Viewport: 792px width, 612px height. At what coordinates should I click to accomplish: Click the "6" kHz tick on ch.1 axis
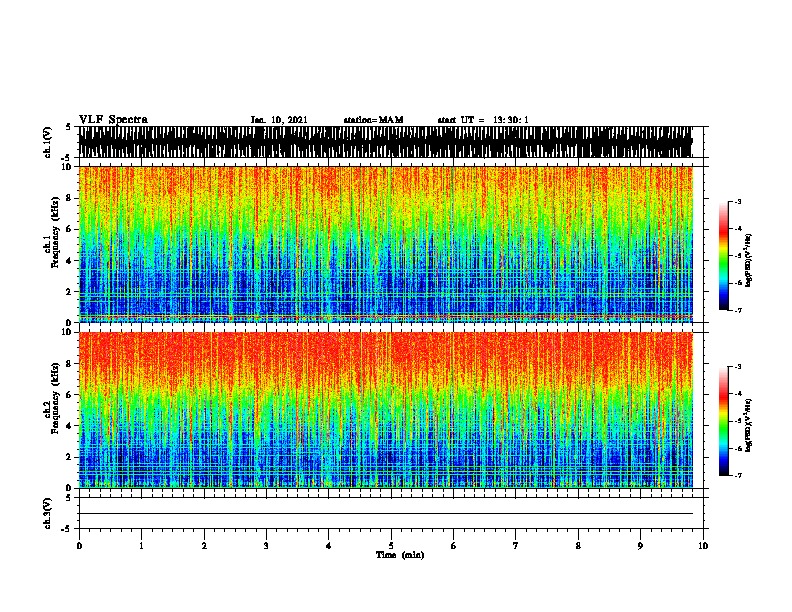point(70,230)
